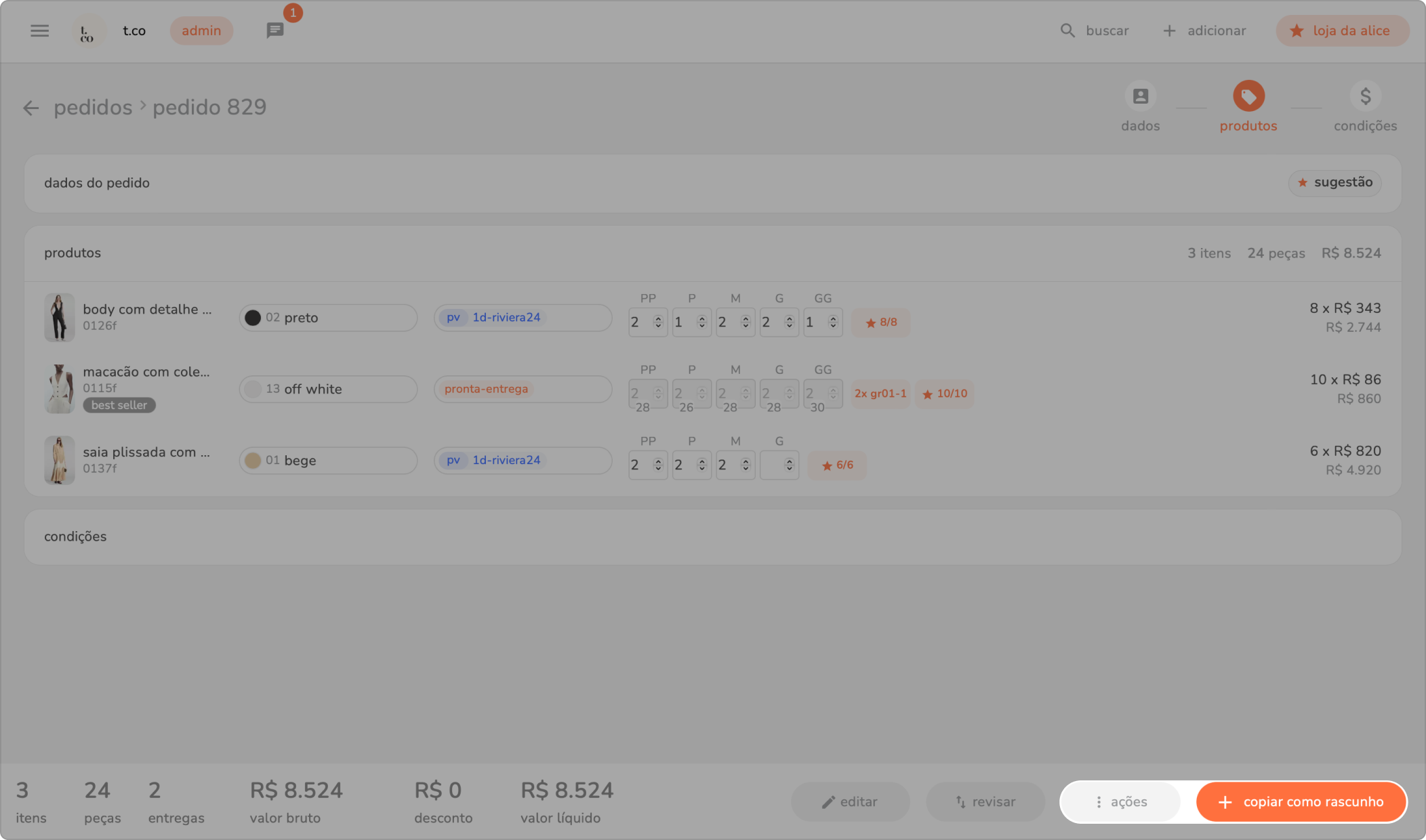The width and height of the screenshot is (1426, 840).
Task: Select the produtos tag icon
Action: click(1248, 96)
